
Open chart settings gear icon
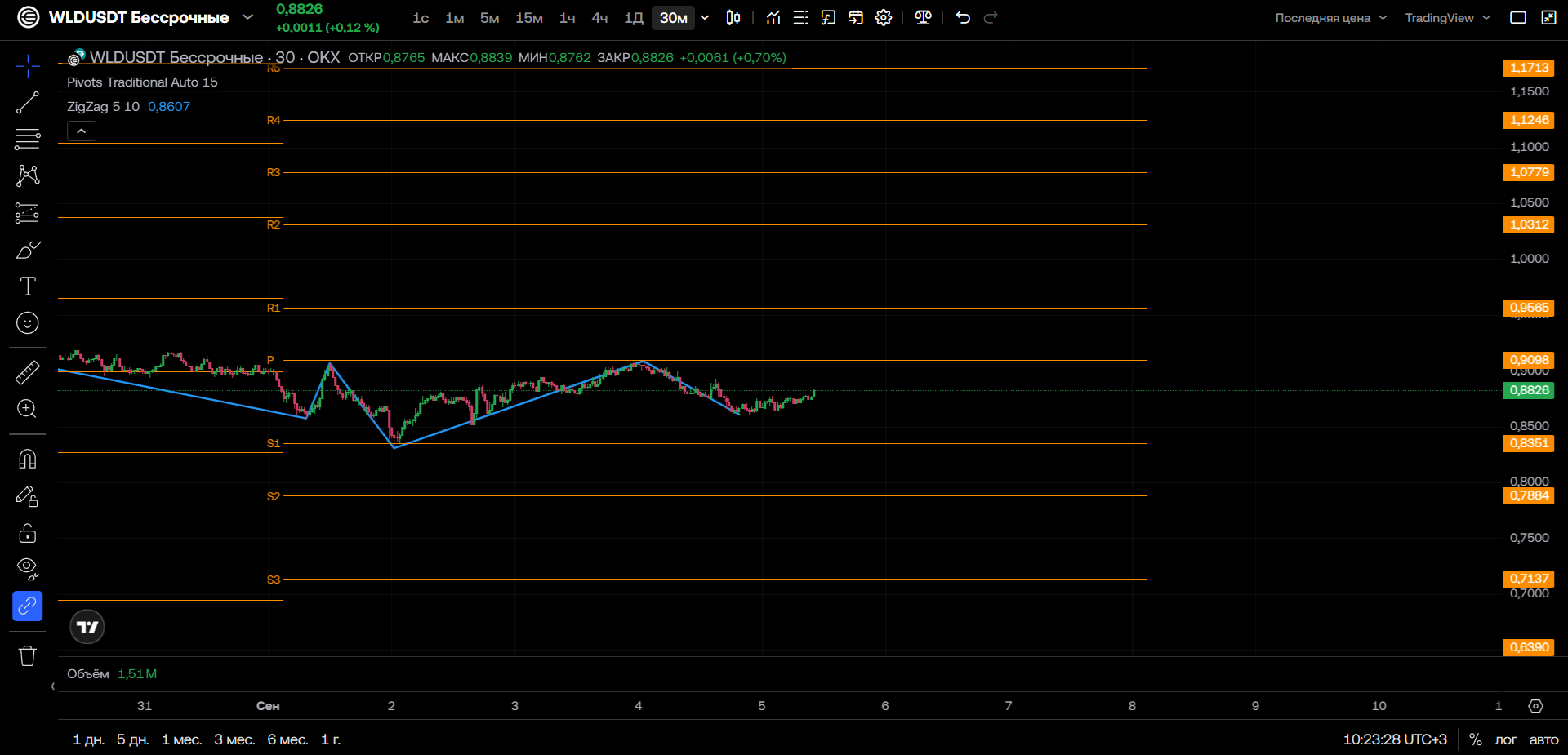coord(884,18)
